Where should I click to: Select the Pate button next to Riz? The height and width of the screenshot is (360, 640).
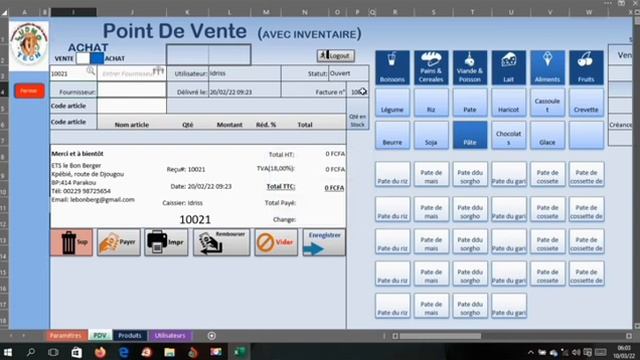[x=470, y=102]
